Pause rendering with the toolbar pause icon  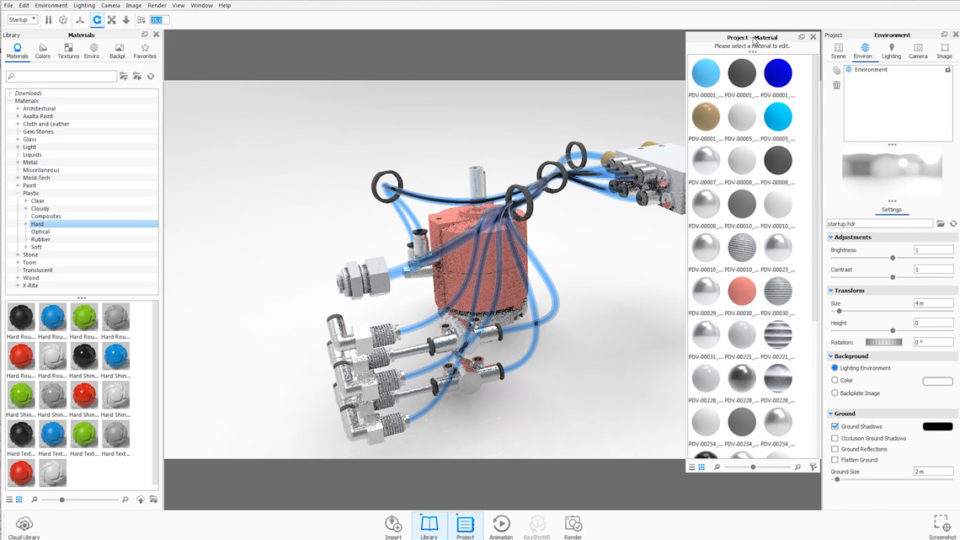48,19
